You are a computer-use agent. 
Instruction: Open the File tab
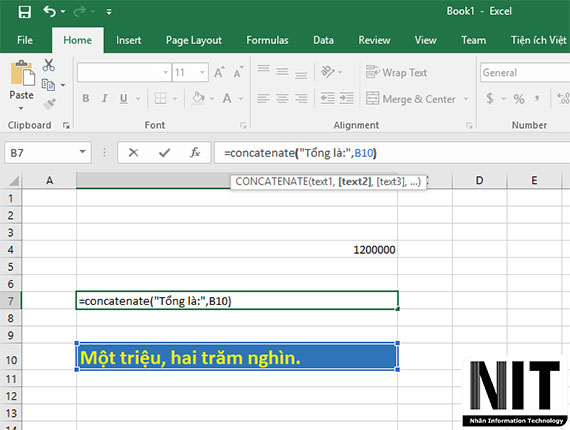tap(25, 40)
